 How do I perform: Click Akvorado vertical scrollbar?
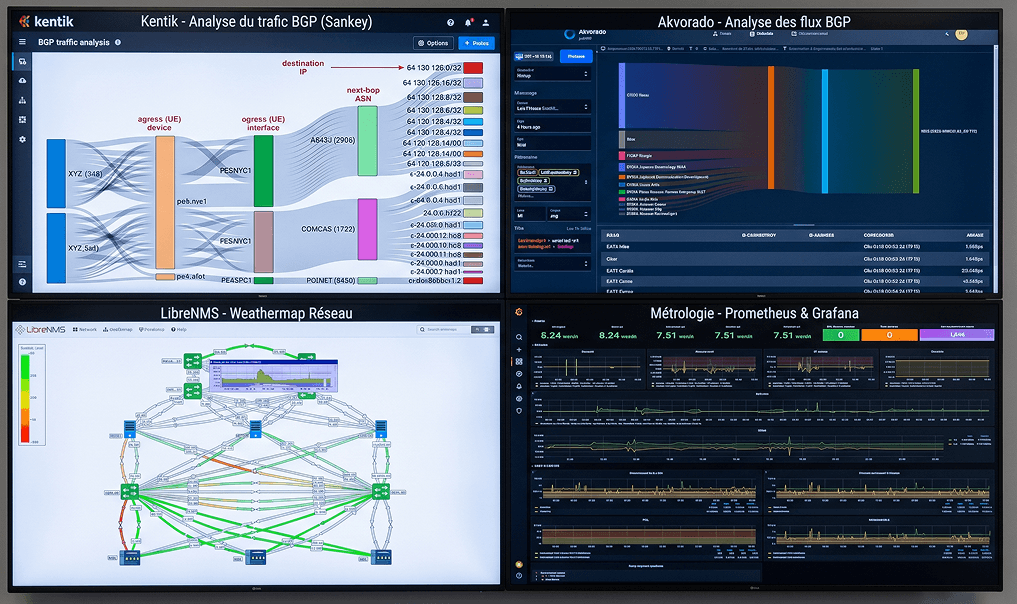tap(996, 169)
